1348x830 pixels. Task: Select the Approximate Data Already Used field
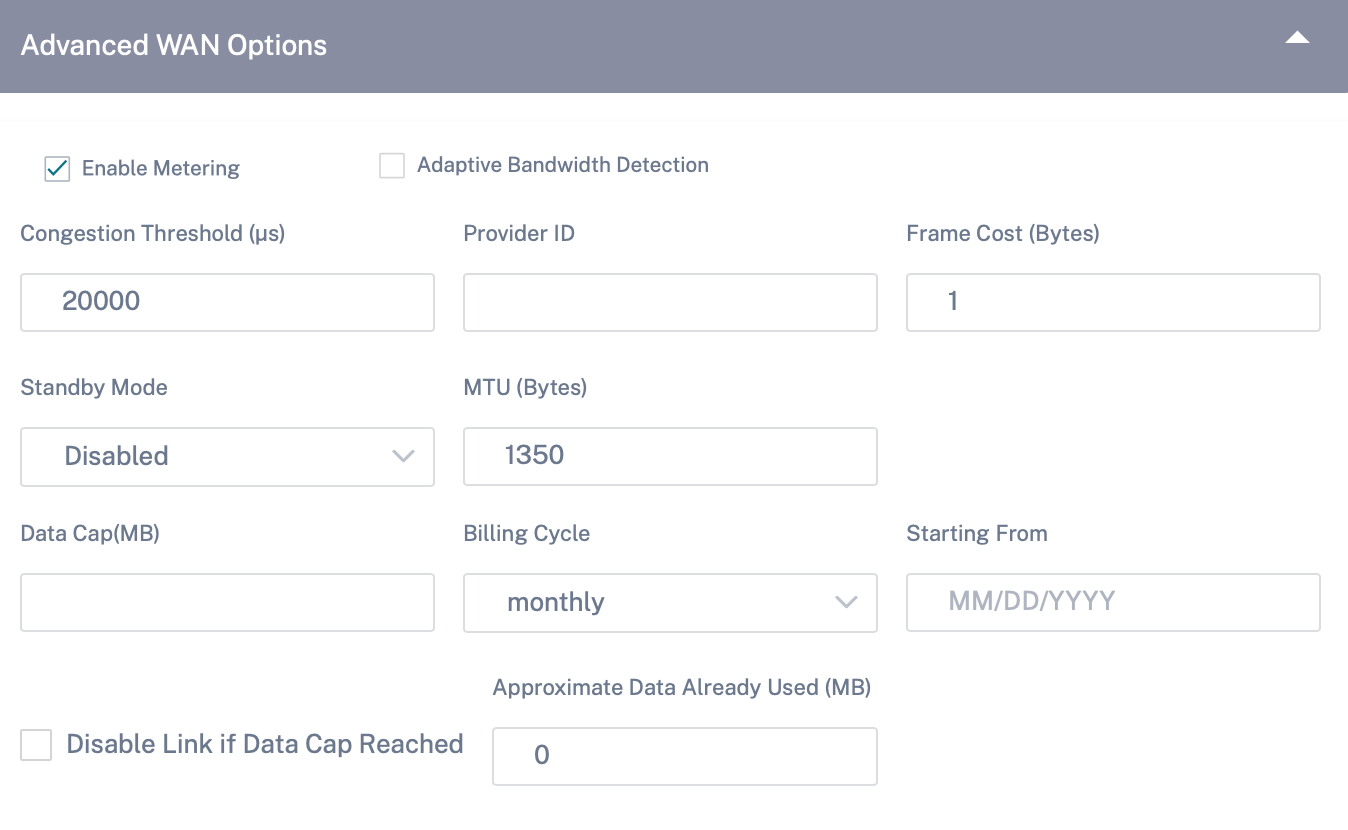pyautogui.click(x=685, y=756)
